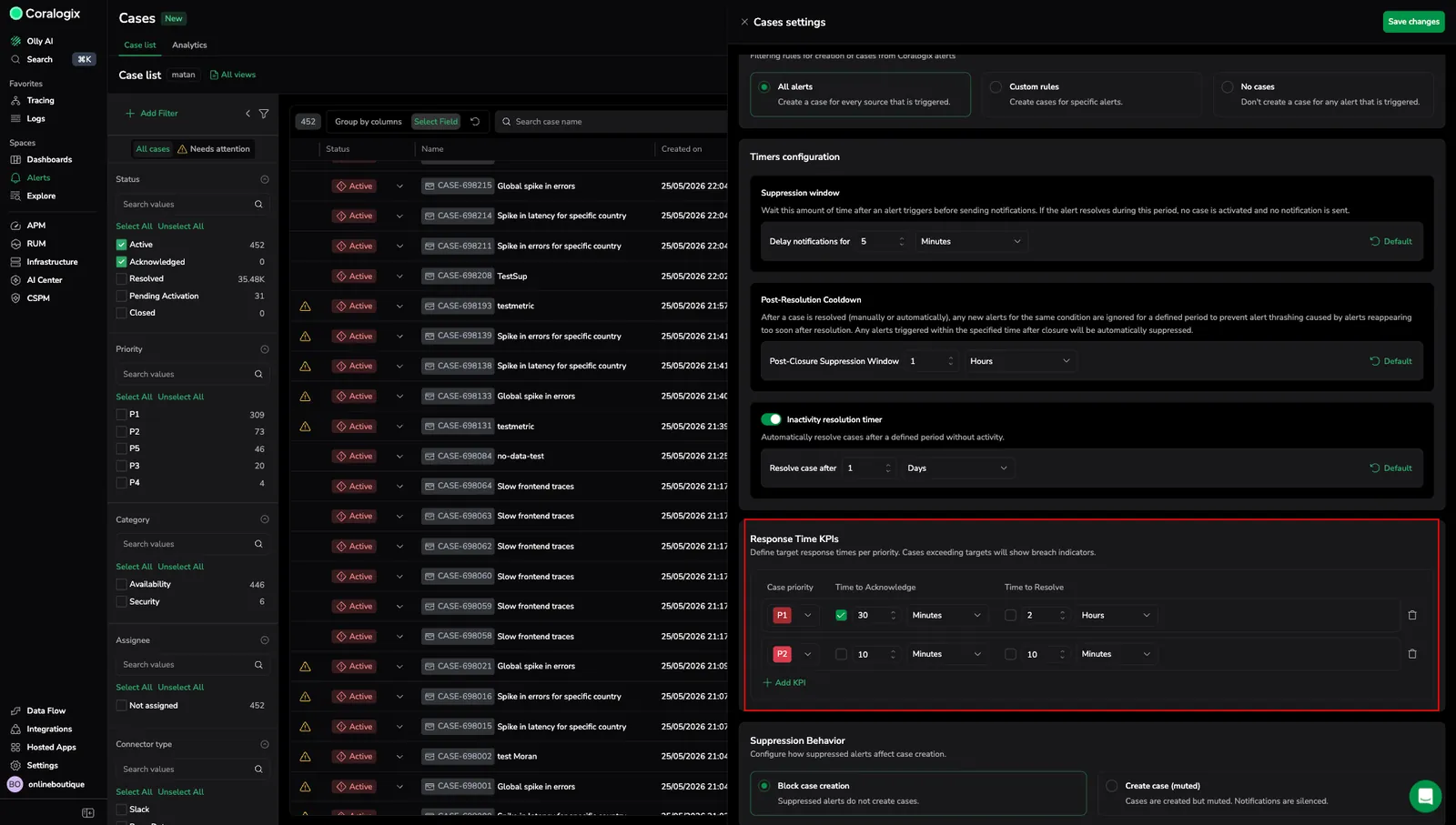Close the Cases settings panel

pos(744,22)
